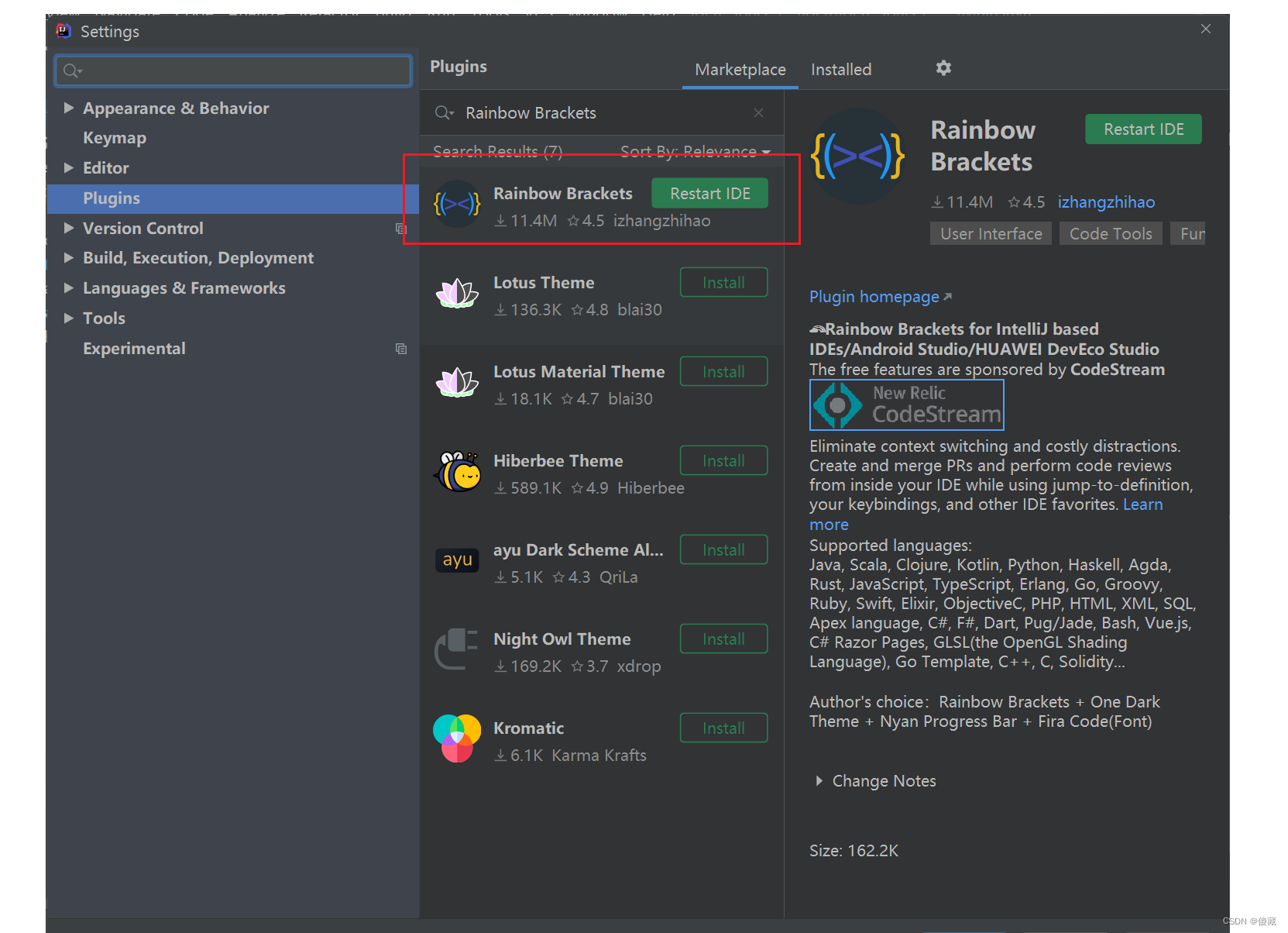The height and width of the screenshot is (933, 1288).
Task: Install the Kromatic plugin
Action: (723, 728)
